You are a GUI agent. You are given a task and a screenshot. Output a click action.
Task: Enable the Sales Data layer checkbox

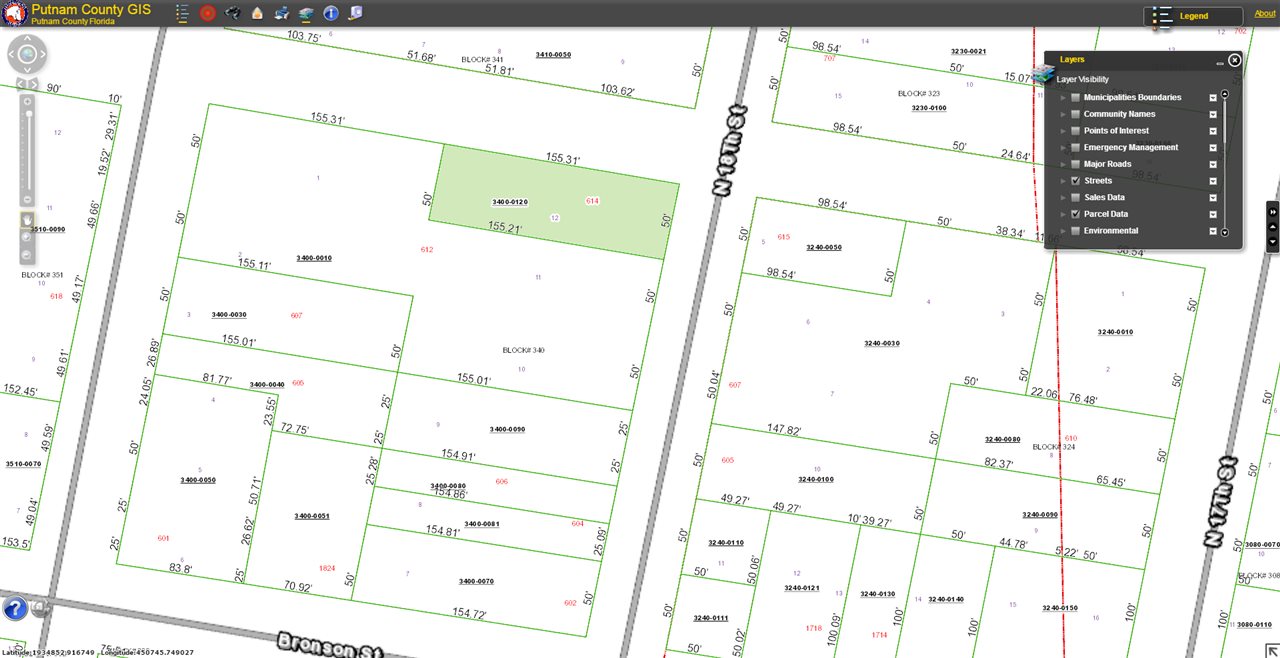(1075, 198)
